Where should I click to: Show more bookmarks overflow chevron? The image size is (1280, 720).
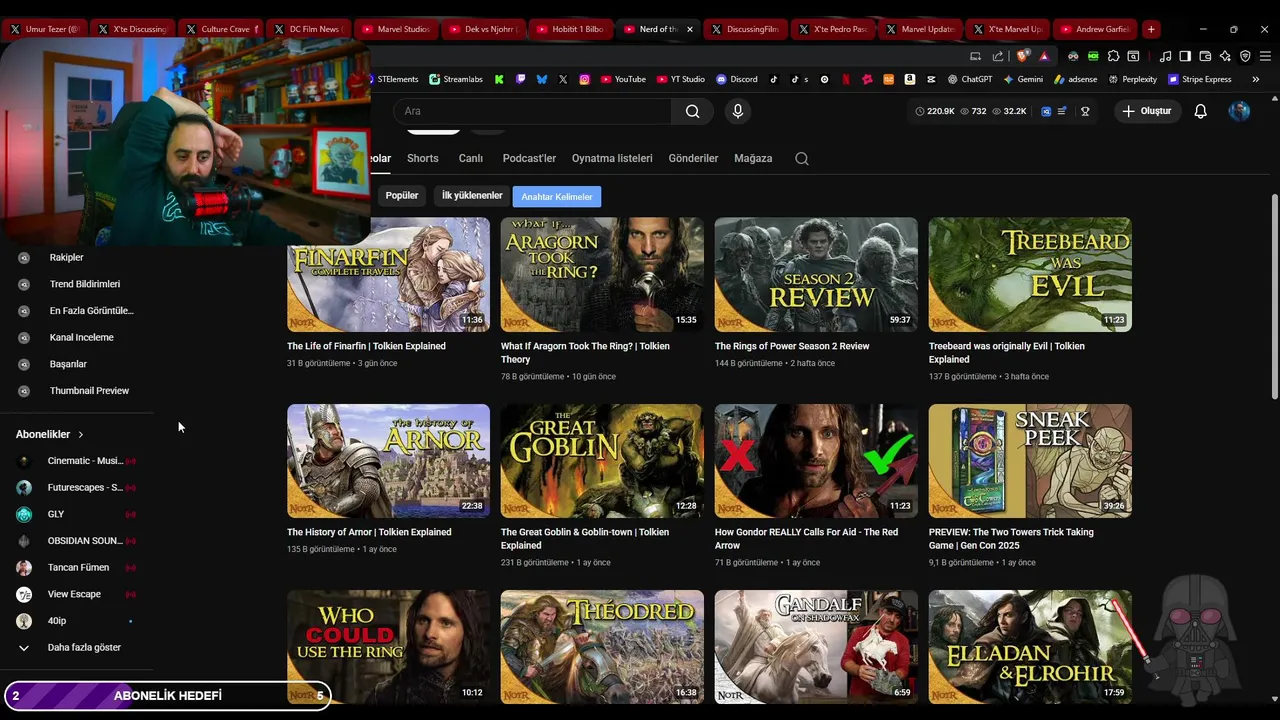1255,79
